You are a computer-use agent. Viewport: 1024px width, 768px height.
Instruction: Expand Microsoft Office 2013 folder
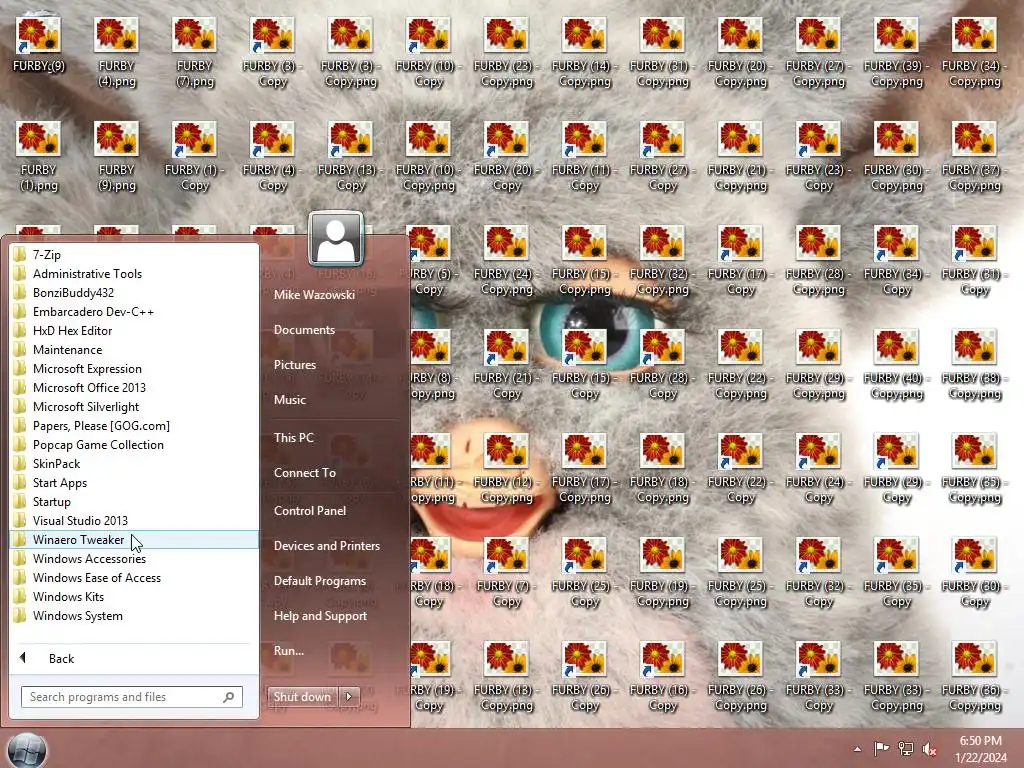pos(134,387)
